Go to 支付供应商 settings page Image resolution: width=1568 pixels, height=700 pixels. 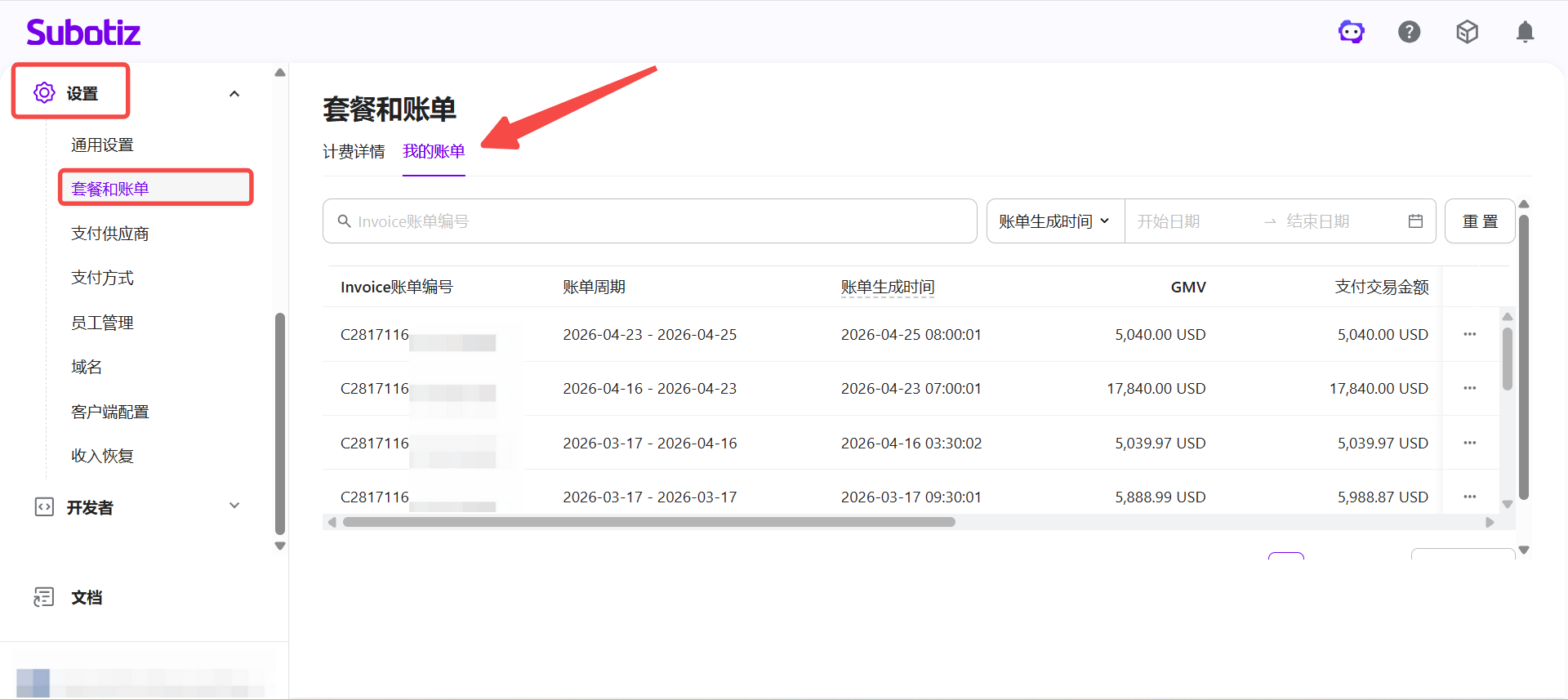110,234
